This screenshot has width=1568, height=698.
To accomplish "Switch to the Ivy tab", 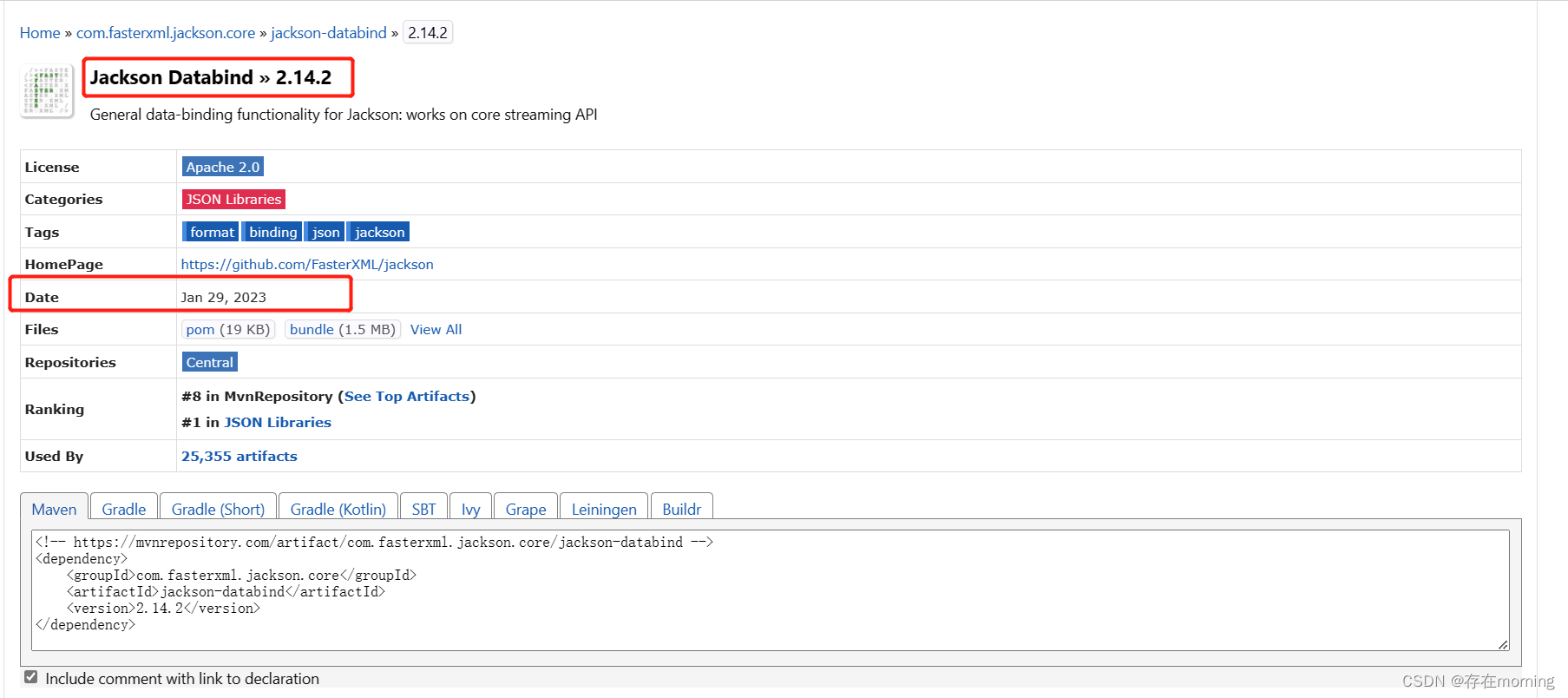I will click(471, 508).
